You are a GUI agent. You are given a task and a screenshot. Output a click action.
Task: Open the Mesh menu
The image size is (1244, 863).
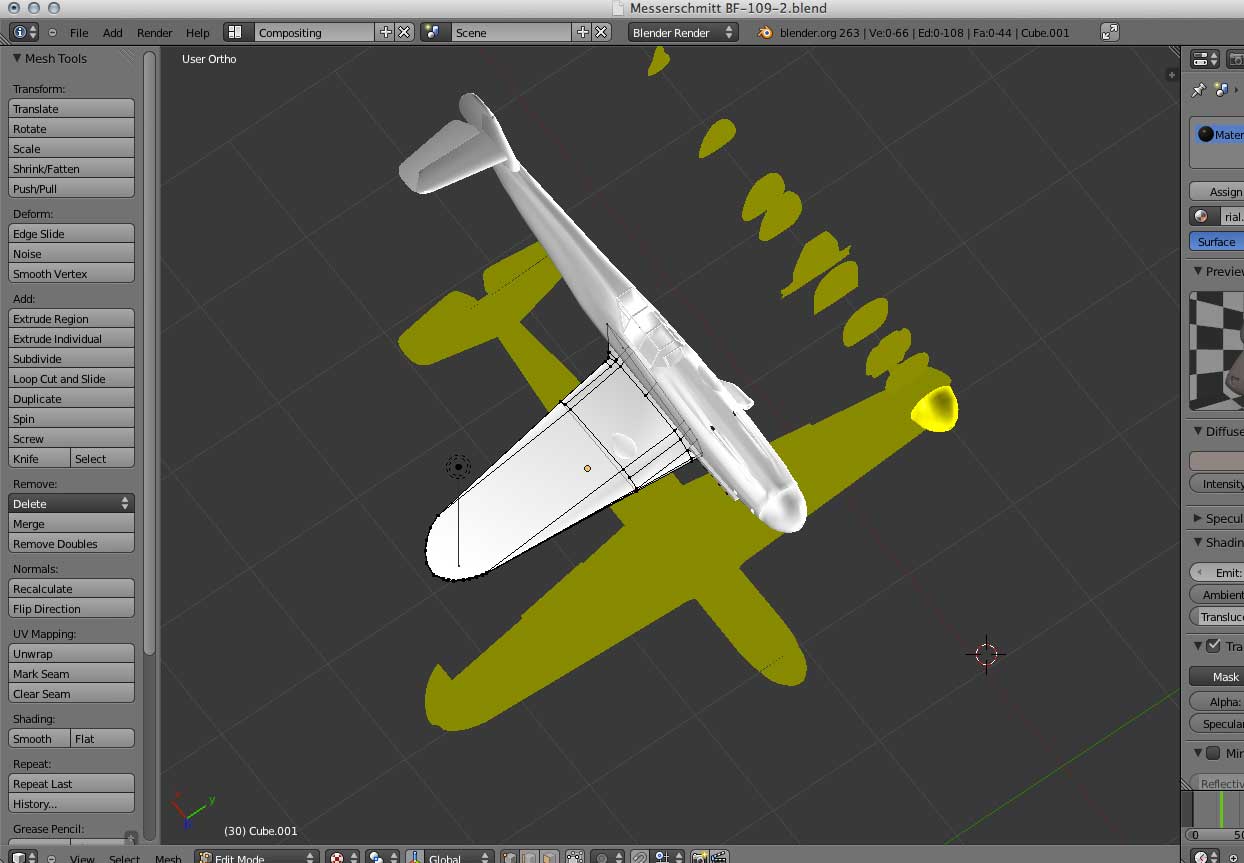tap(169, 858)
